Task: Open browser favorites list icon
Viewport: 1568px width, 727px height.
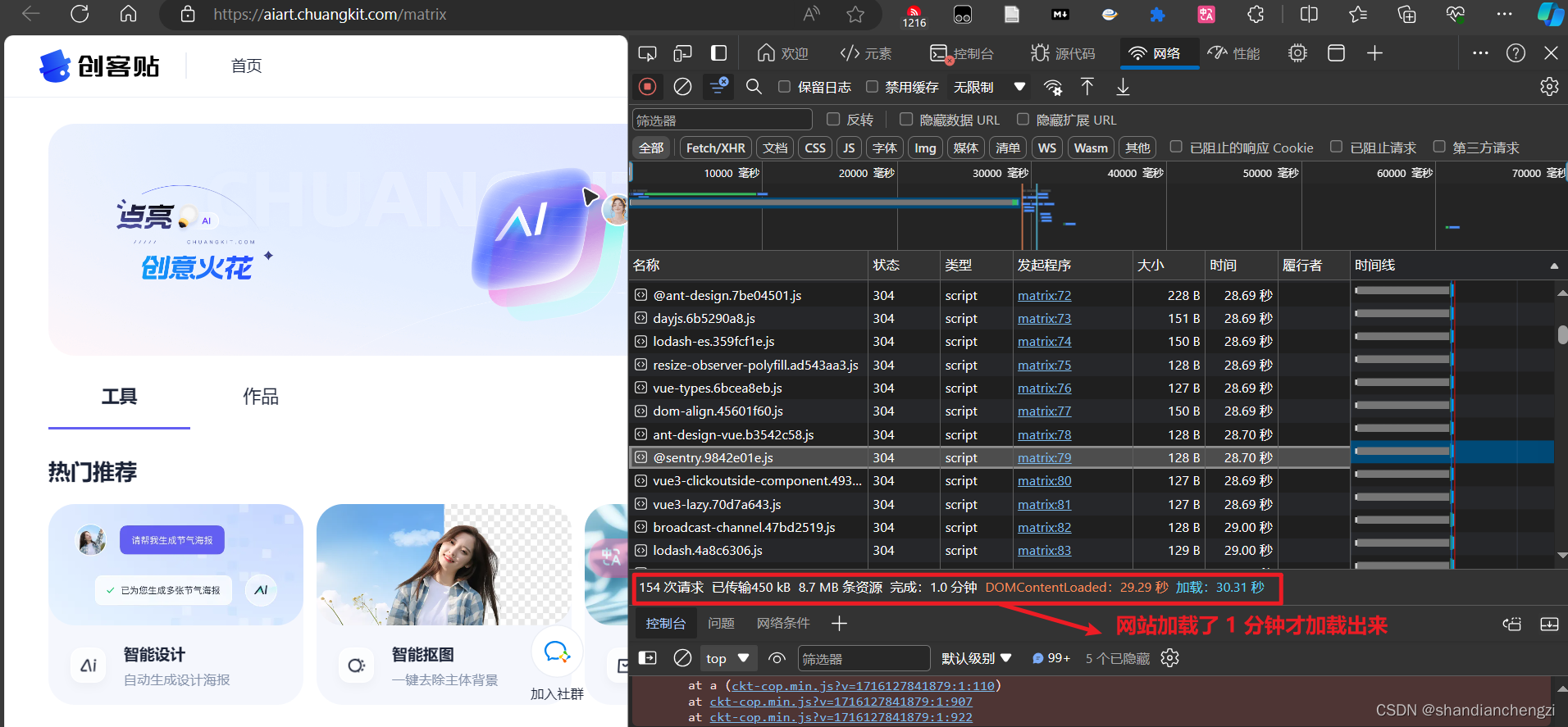Action: (x=1358, y=14)
